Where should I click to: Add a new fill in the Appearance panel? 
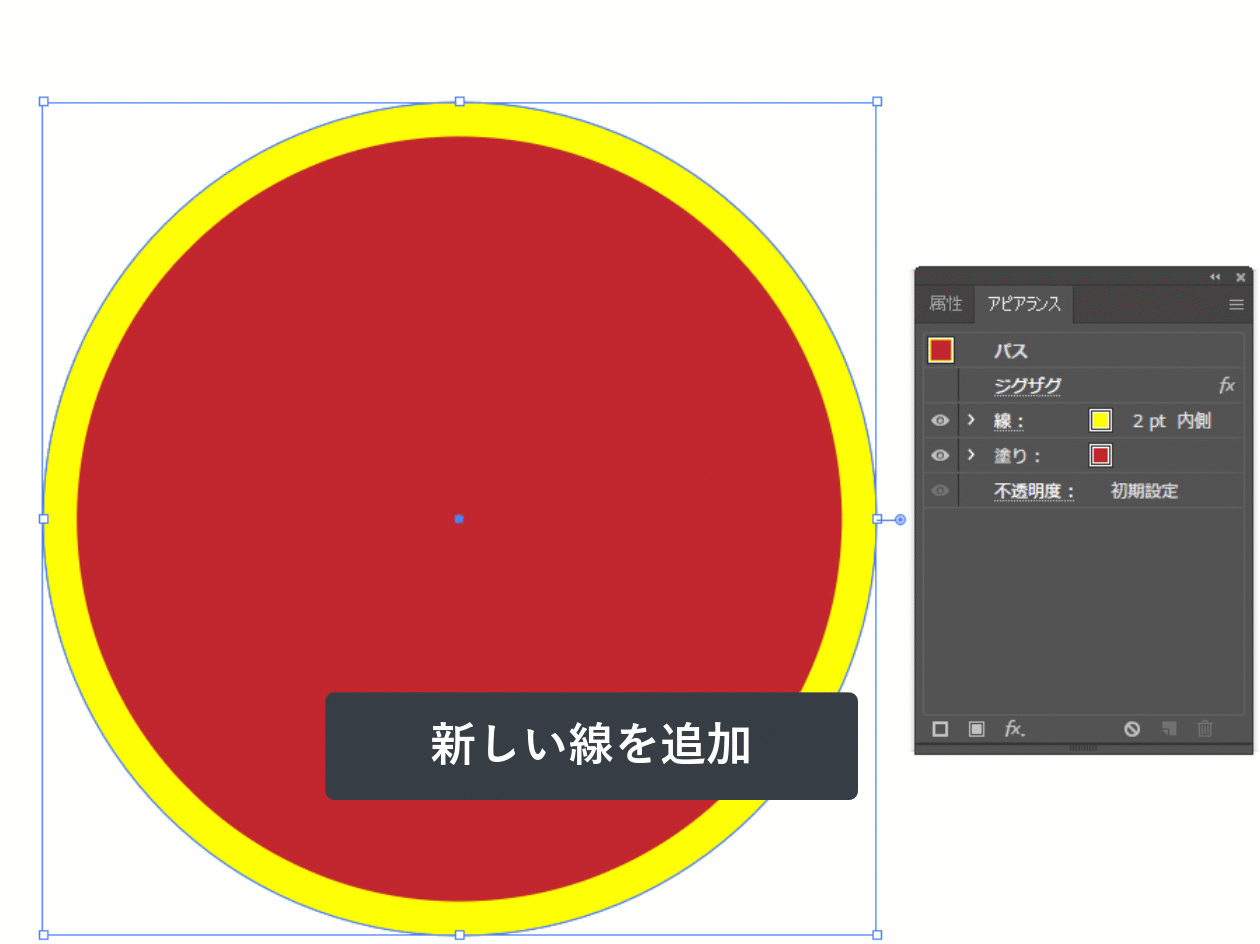tap(976, 729)
